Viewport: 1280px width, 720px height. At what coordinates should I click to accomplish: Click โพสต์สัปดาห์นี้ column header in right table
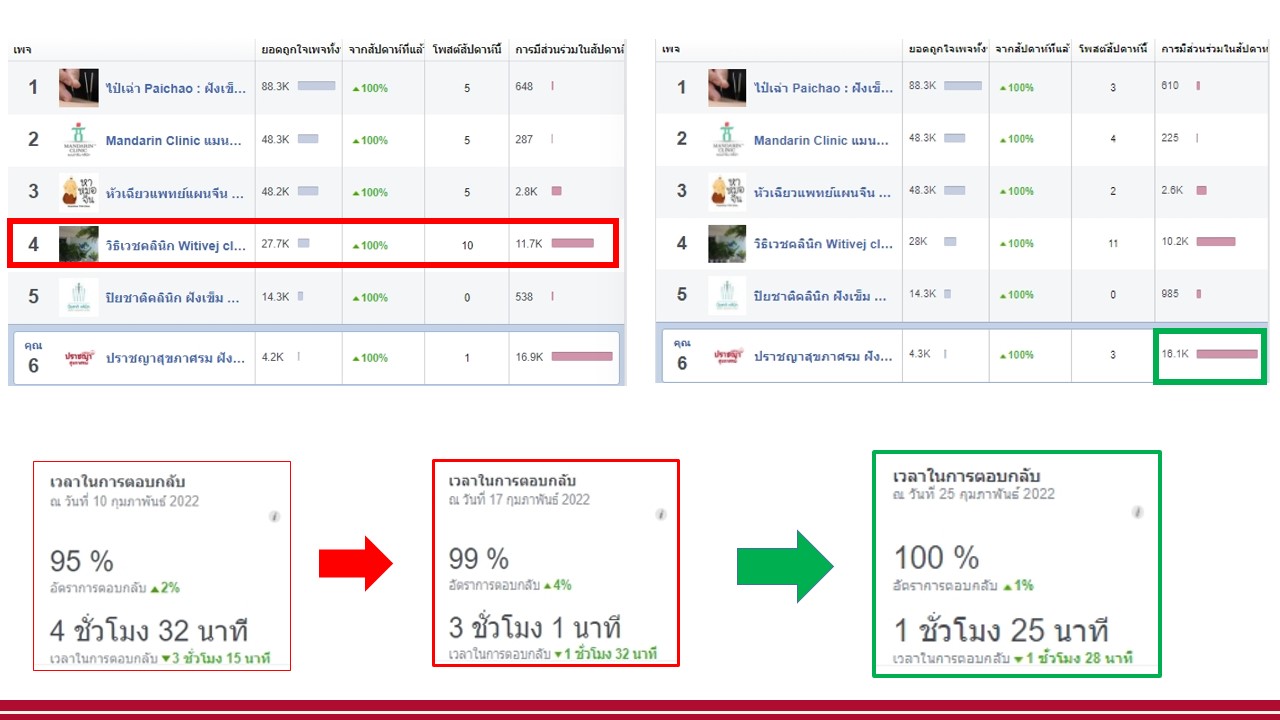click(x=1113, y=49)
